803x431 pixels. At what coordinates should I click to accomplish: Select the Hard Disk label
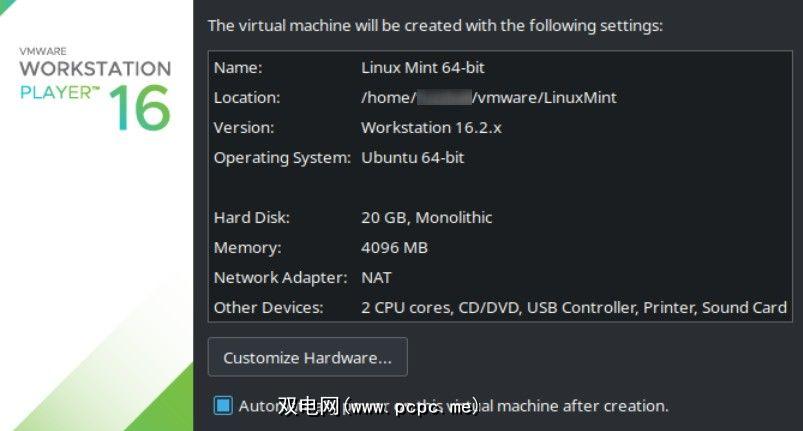point(252,218)
